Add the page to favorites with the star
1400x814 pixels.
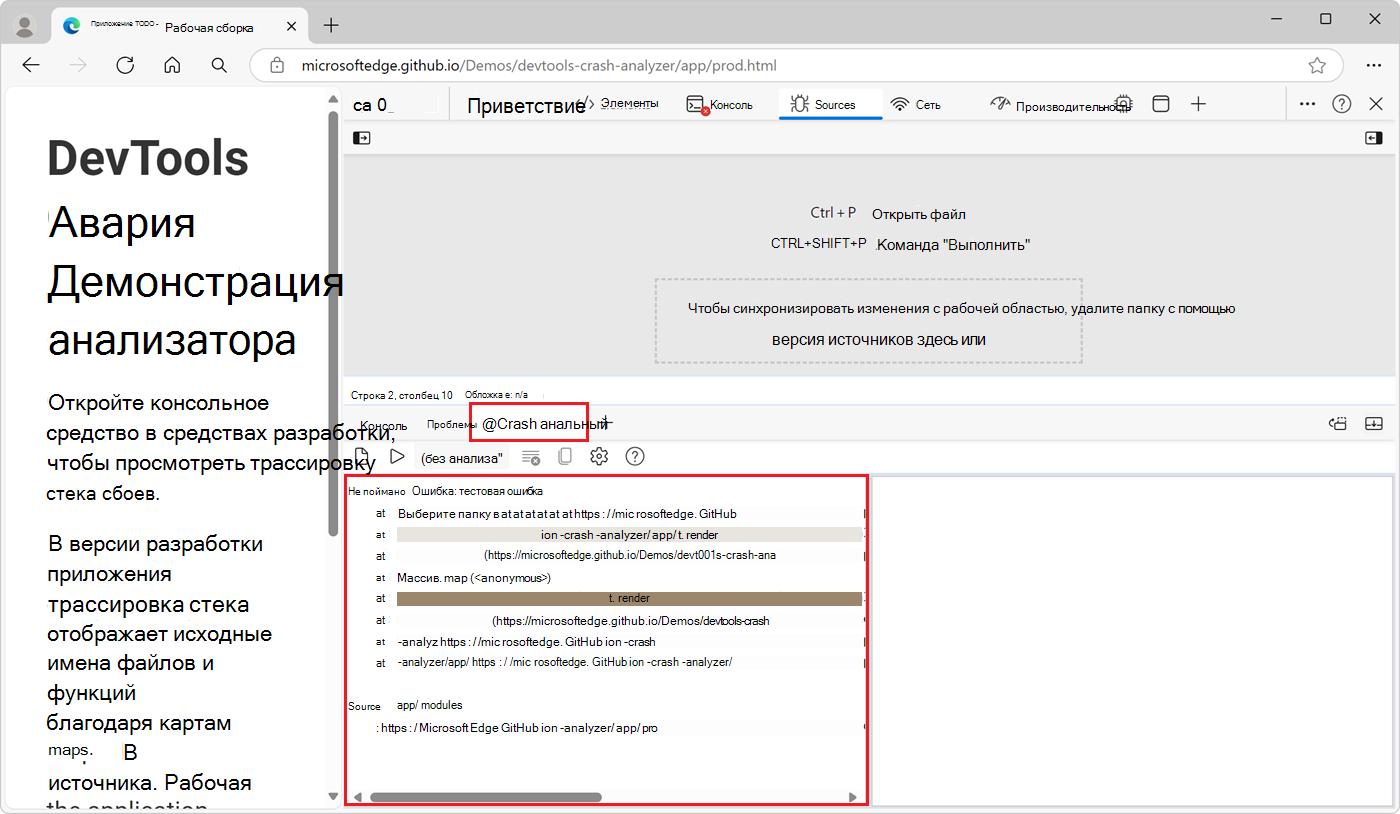1317,65
